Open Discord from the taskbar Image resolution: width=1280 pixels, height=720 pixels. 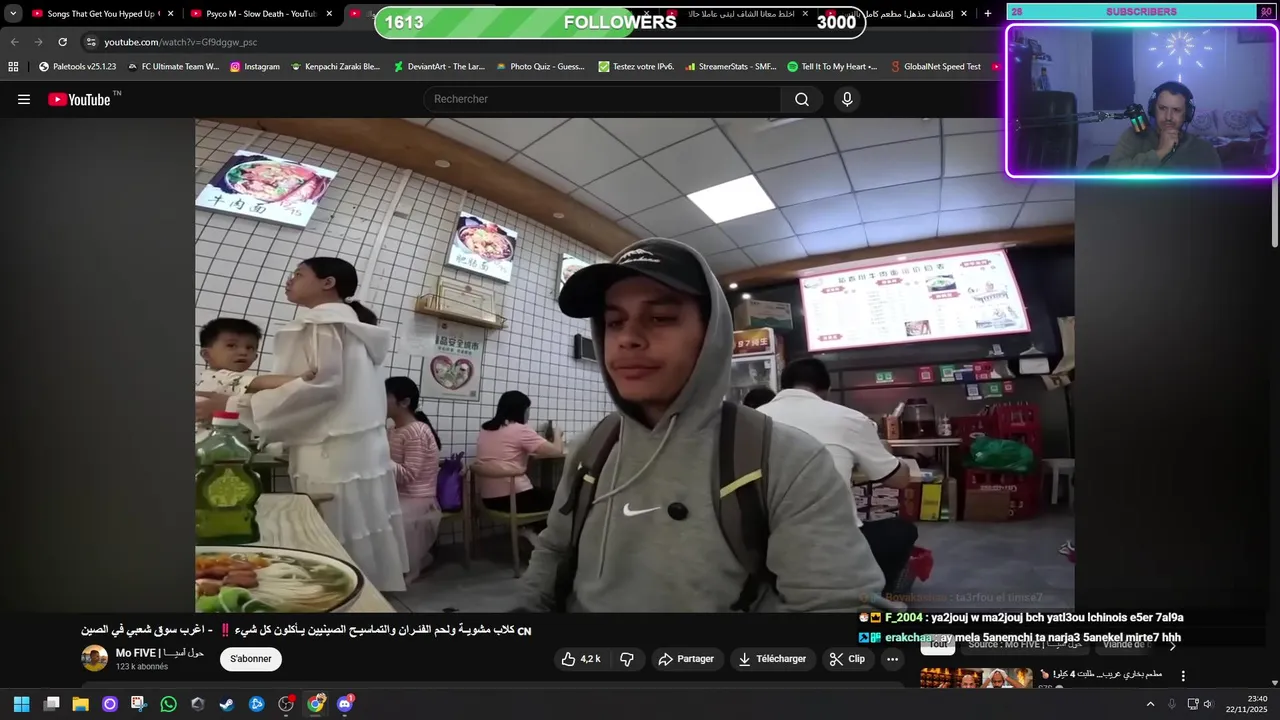(x=345, y=704)
